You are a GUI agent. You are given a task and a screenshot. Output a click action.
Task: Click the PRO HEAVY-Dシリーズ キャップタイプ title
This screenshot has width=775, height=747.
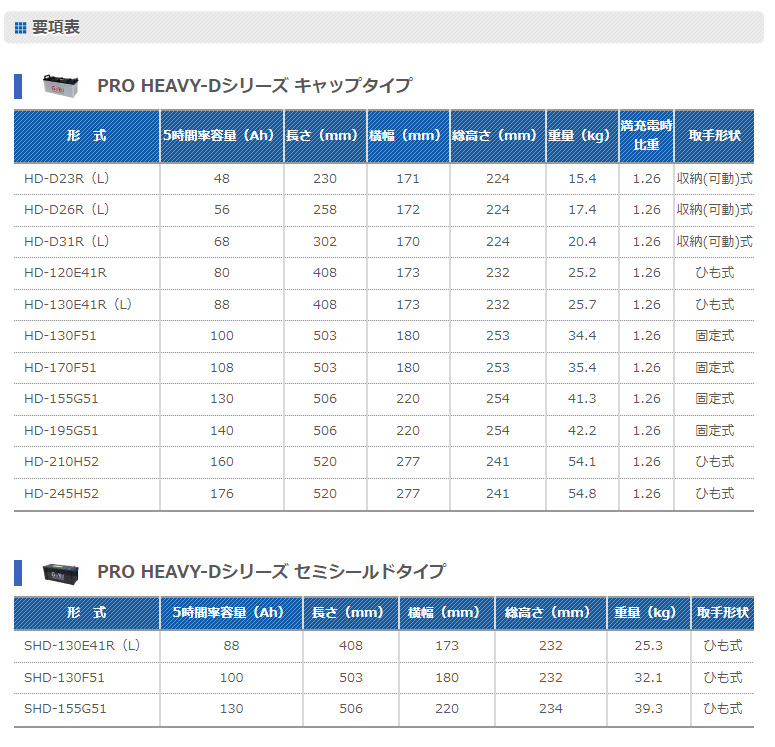tap(254, 86)
